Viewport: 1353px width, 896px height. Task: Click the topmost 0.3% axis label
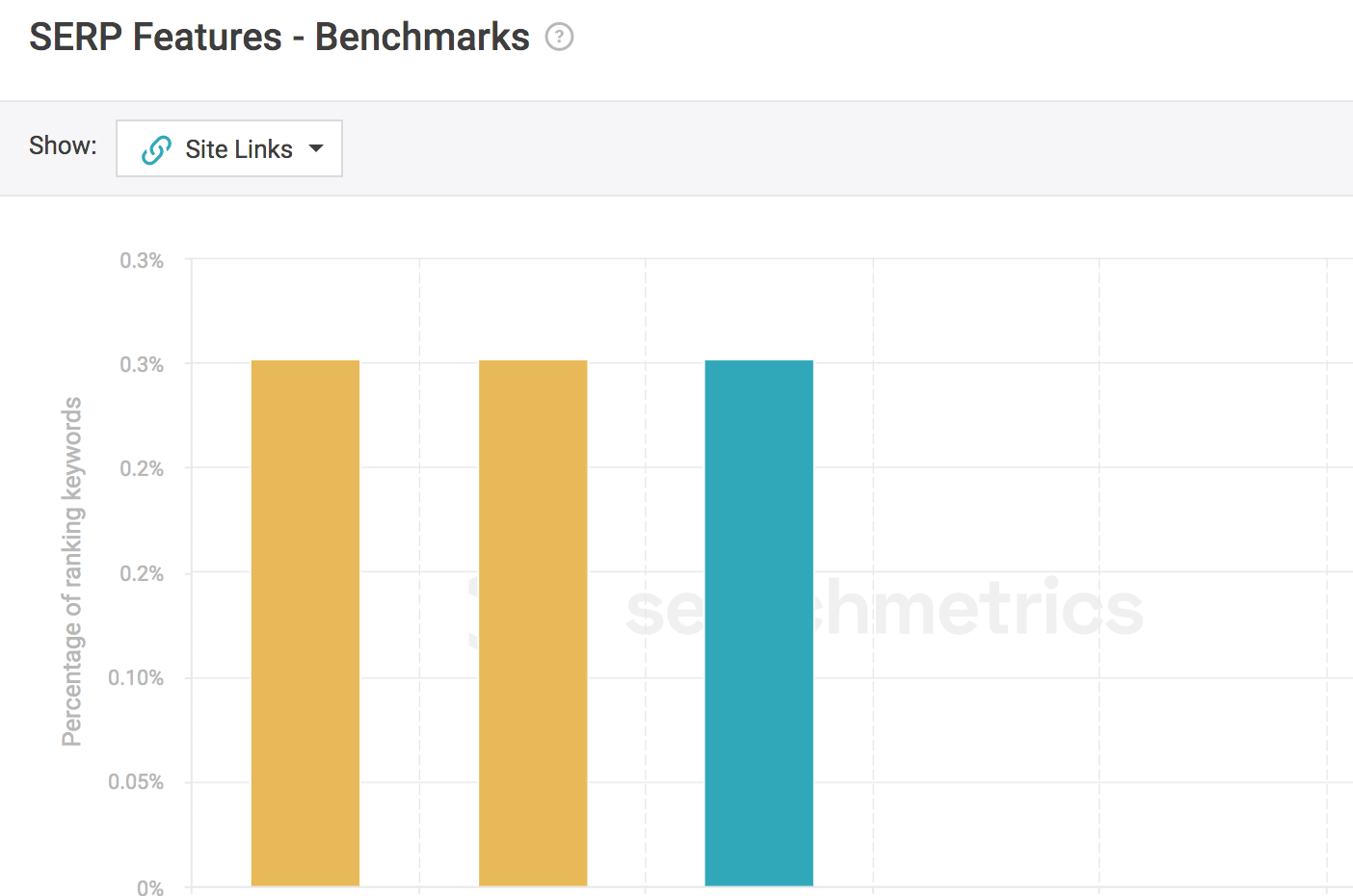142,260
